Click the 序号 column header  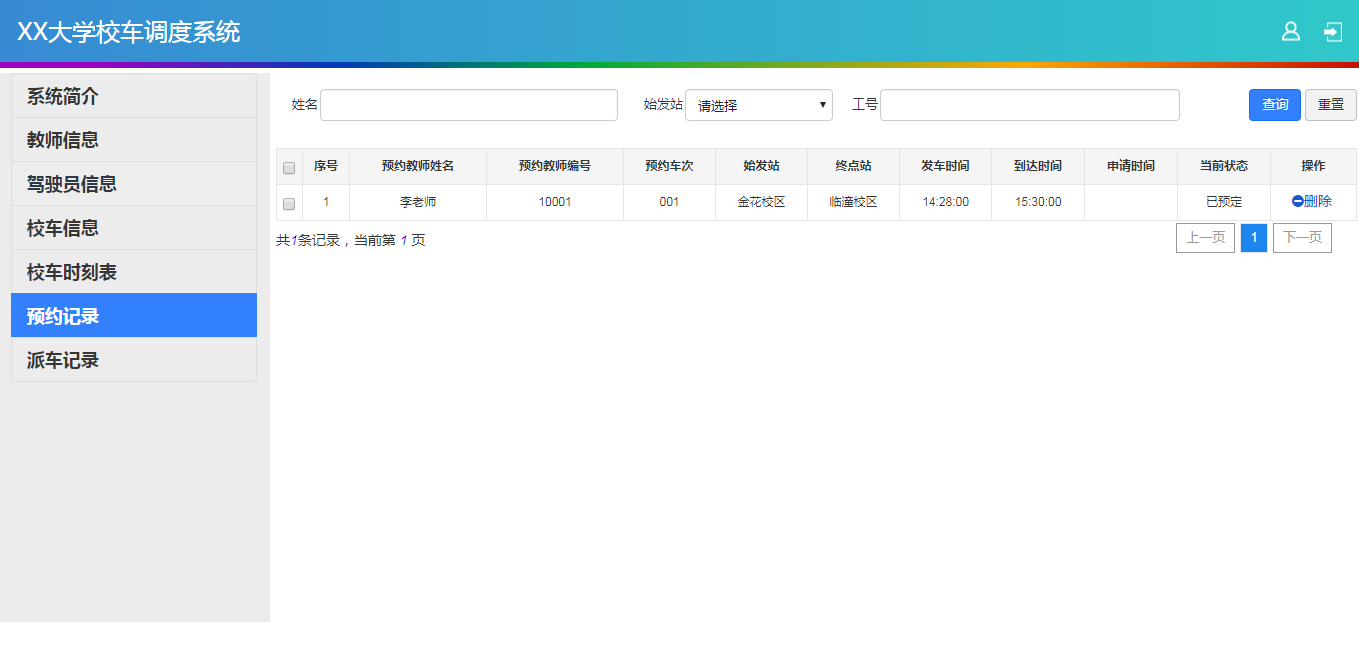coord(326,166)
